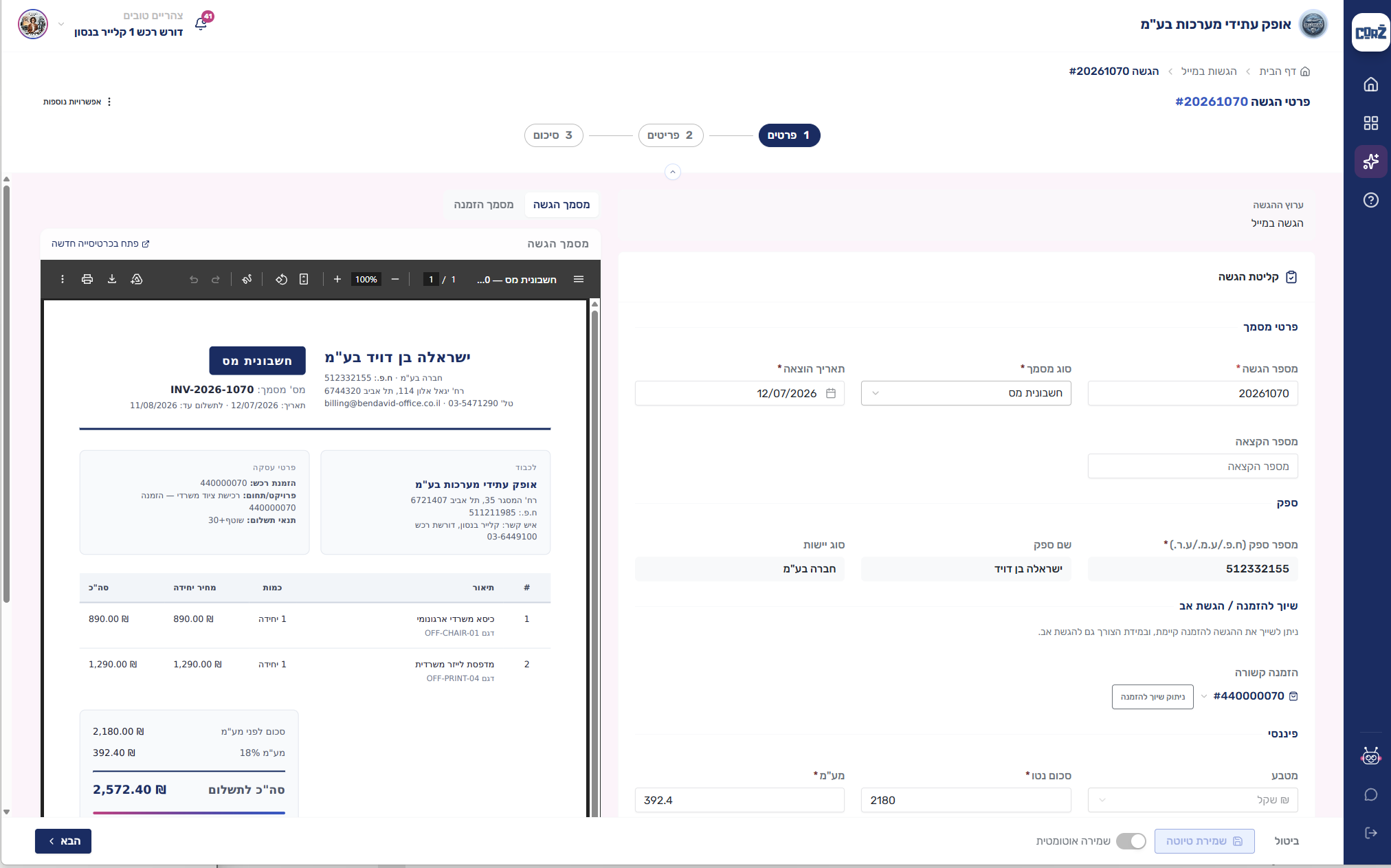Screen dimensions: 1391x868
Task: Select the PDF draw annotation tool
Action: pyautogui.click(x=247, y=279)
